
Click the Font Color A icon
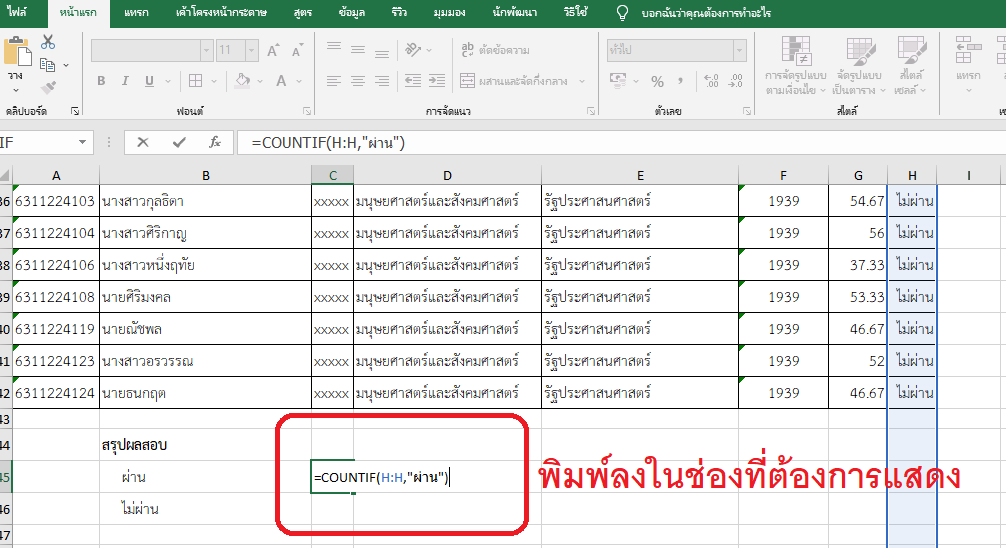coord(281,81)
